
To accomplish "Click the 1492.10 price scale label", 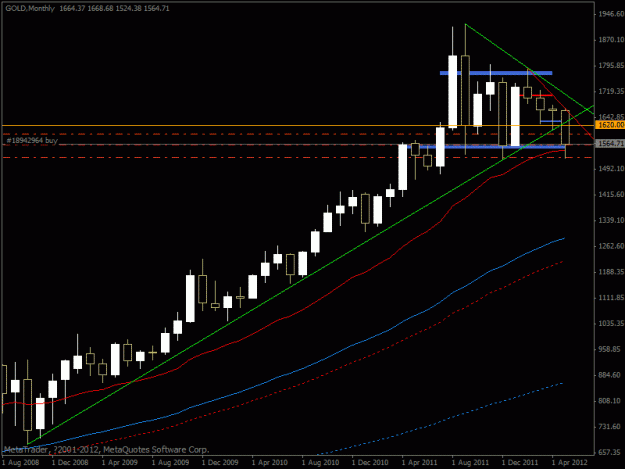I will click(x=611, y=169).
